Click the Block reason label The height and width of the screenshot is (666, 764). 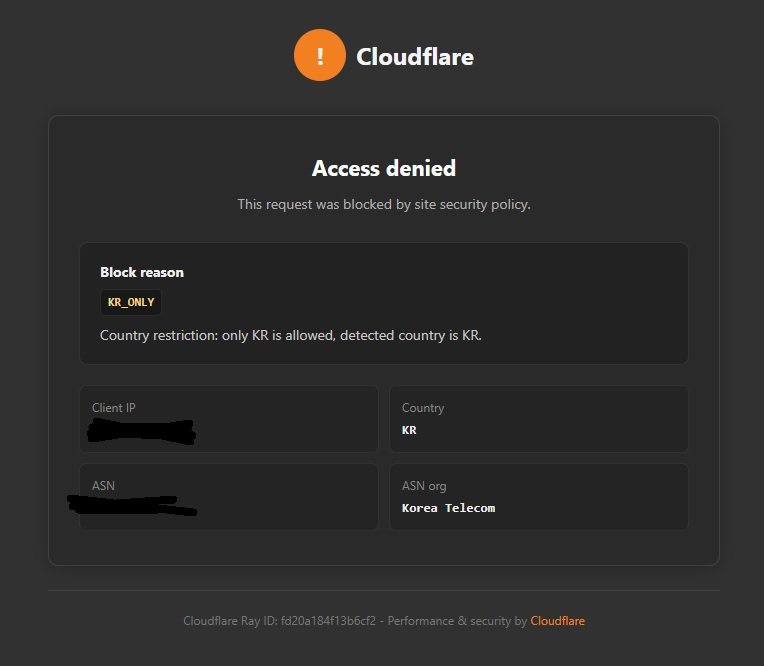tap(142, 272)
